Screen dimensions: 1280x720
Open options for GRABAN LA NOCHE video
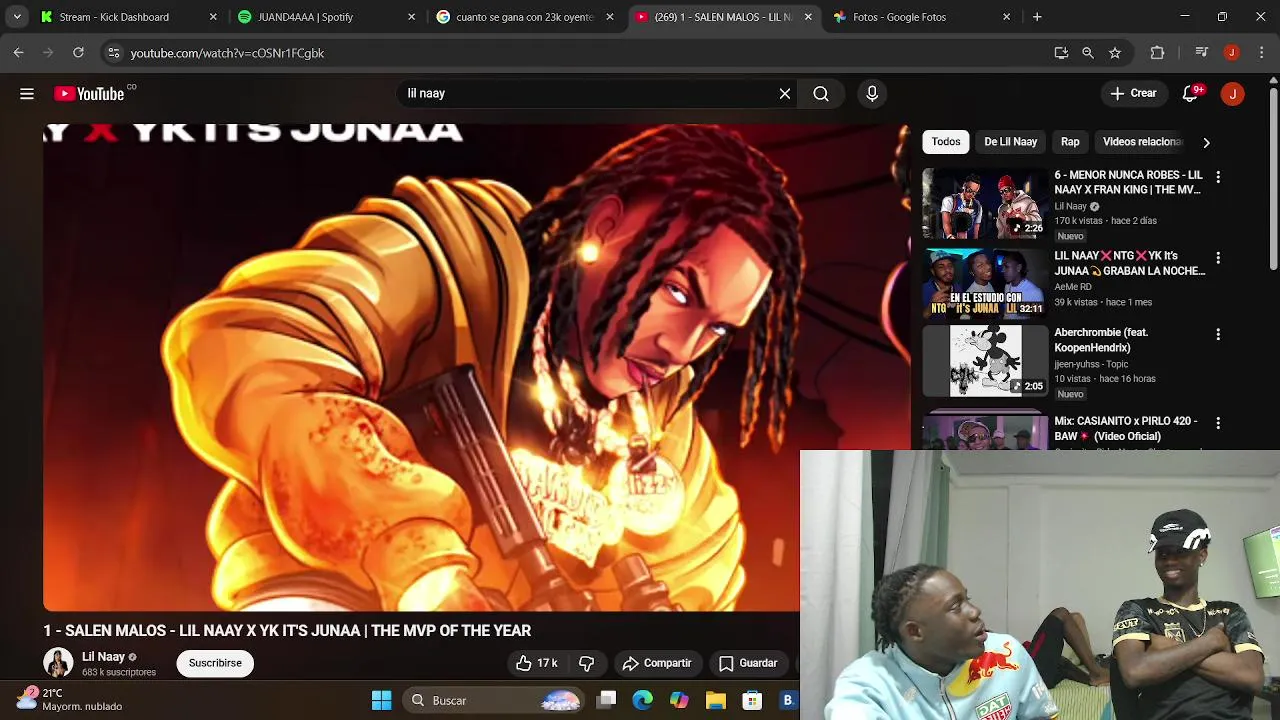pos(1218,256)
